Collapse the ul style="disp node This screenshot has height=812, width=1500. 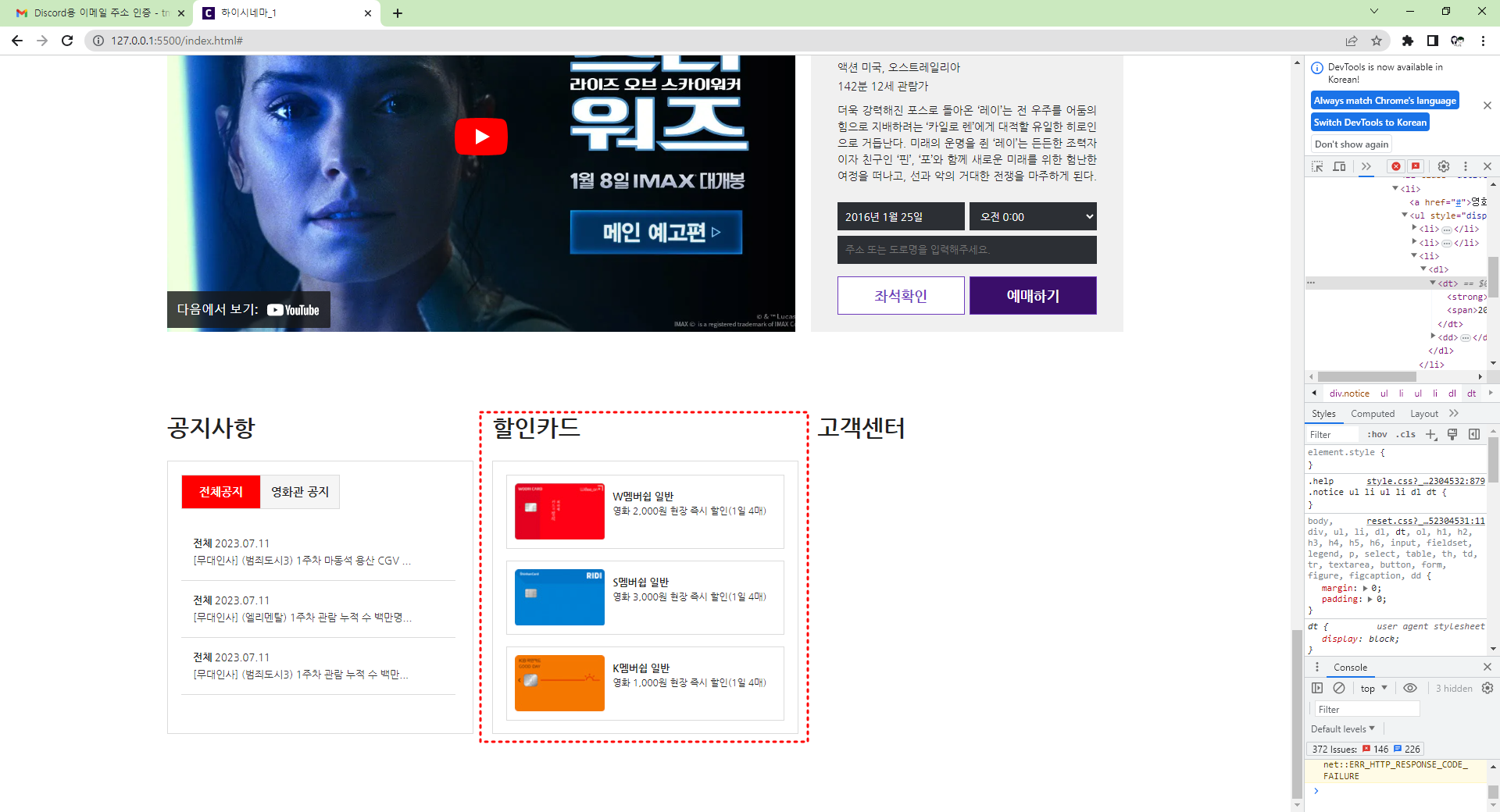pos(1404,215)
